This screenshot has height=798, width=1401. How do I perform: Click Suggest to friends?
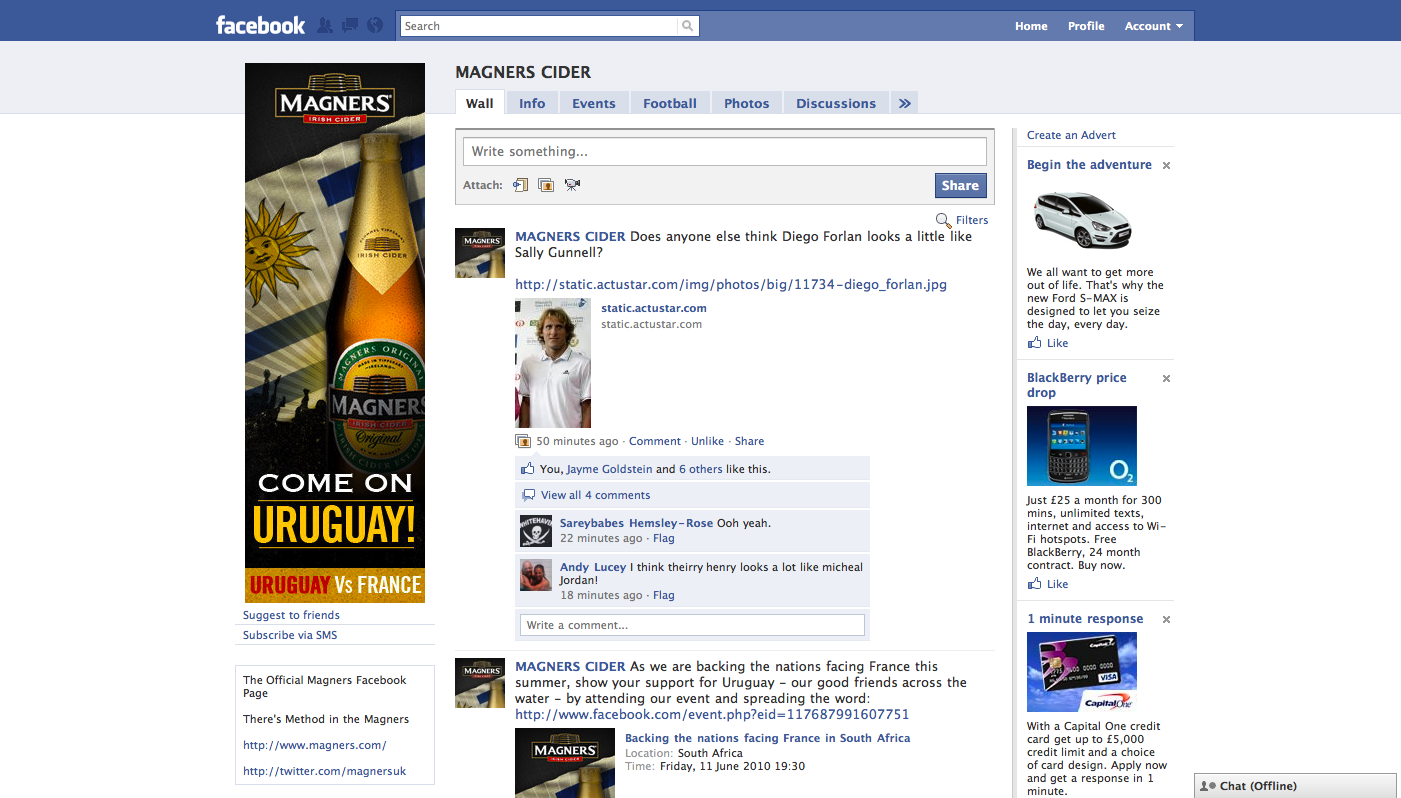291,615
